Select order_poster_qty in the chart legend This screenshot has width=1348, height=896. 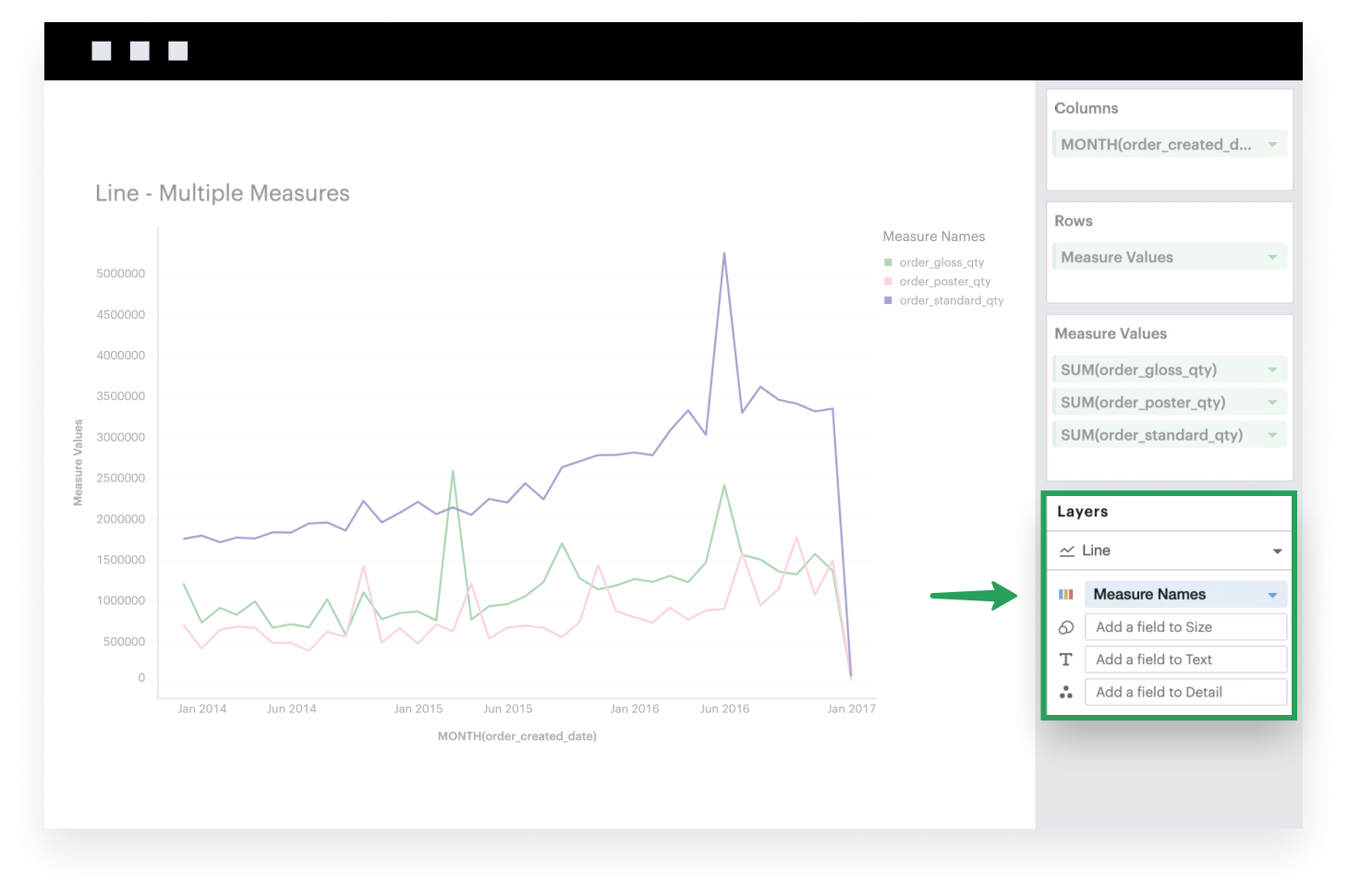[944, 281]
